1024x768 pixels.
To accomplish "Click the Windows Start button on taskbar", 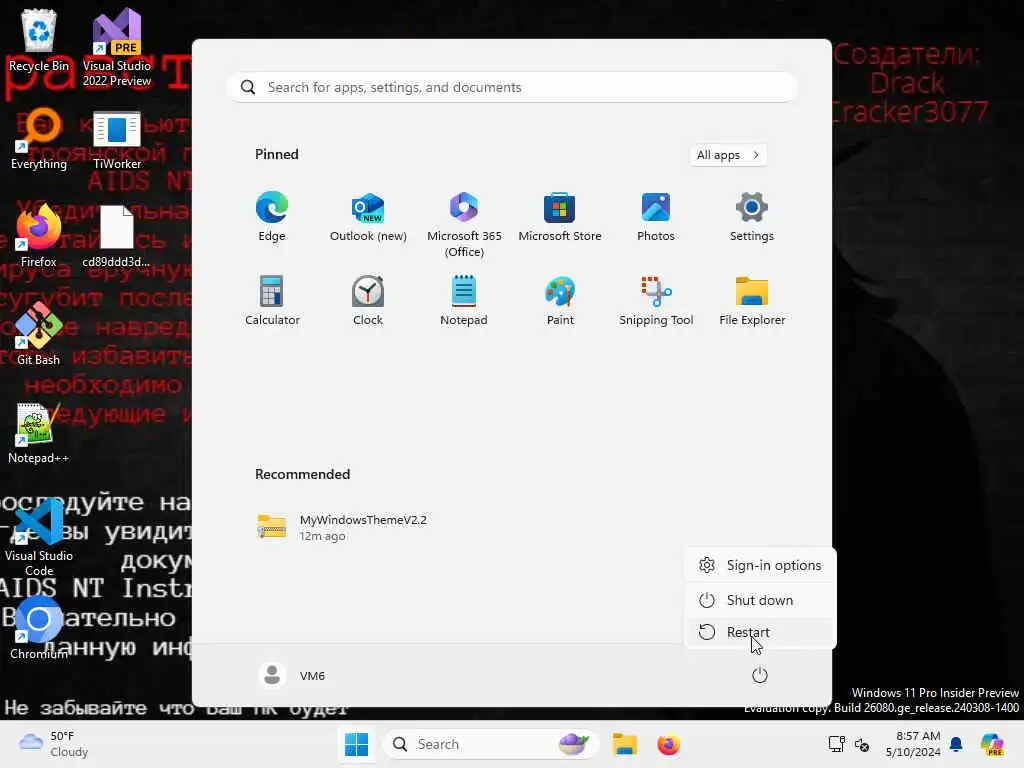I will coord(357,744).
